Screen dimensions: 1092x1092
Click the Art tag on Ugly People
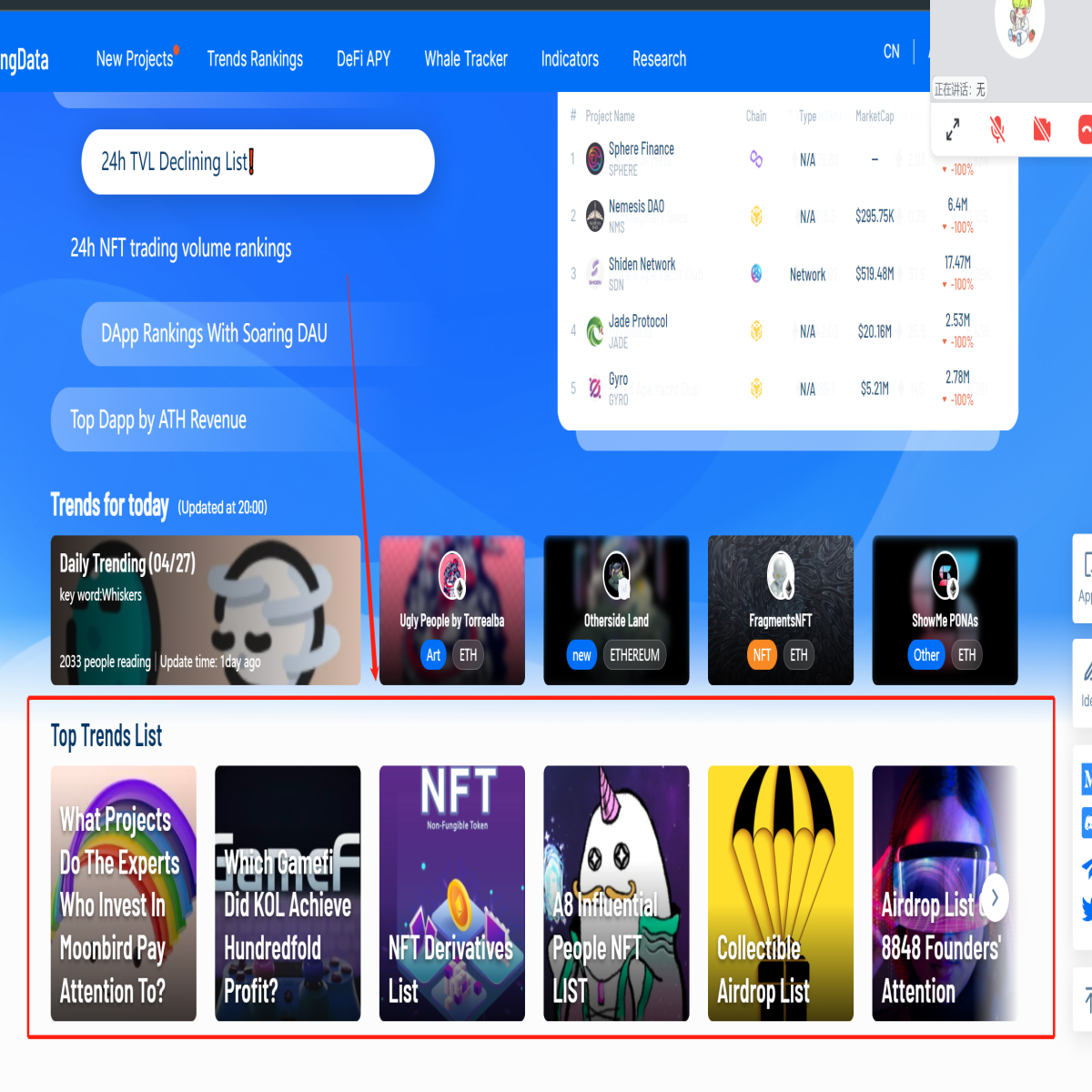(x=433, y=655)
